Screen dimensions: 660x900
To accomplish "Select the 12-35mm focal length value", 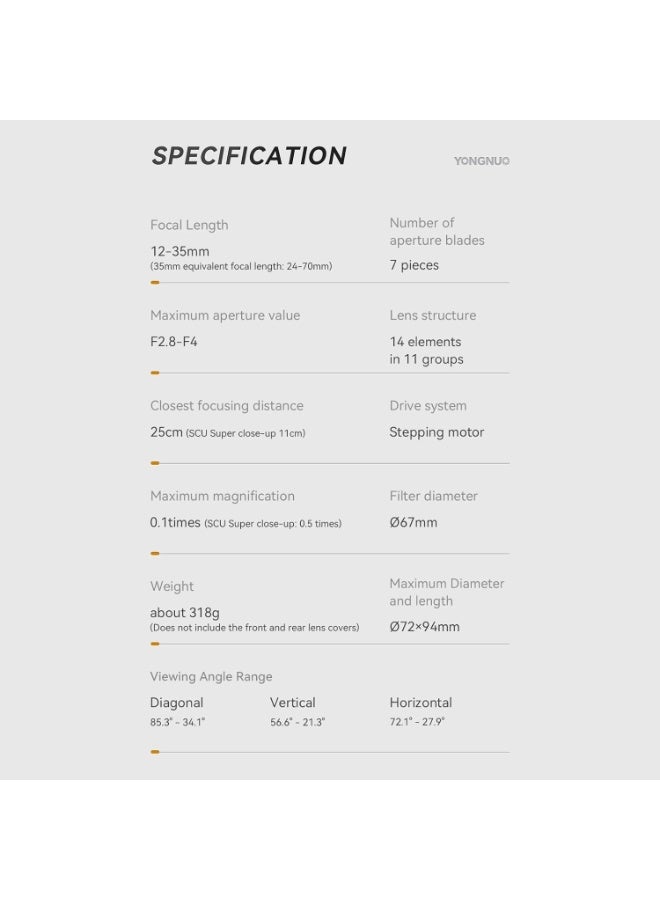I will pos(180,251).
